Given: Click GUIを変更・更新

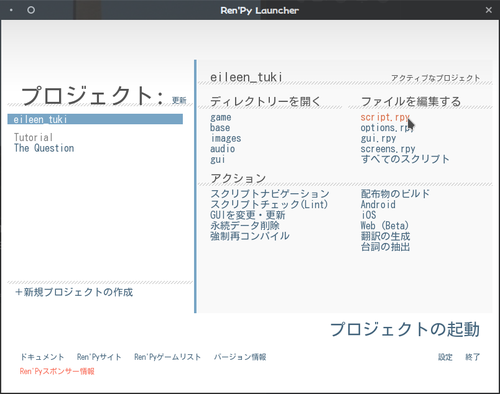Looking at the screenshot, I should (248, 215).
